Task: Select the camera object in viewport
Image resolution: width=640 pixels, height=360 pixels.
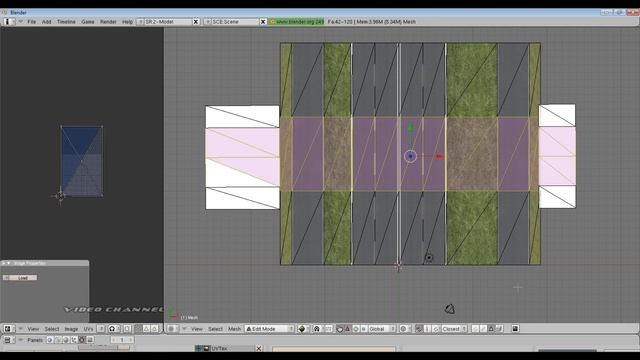Action: (x=449, y=309)
